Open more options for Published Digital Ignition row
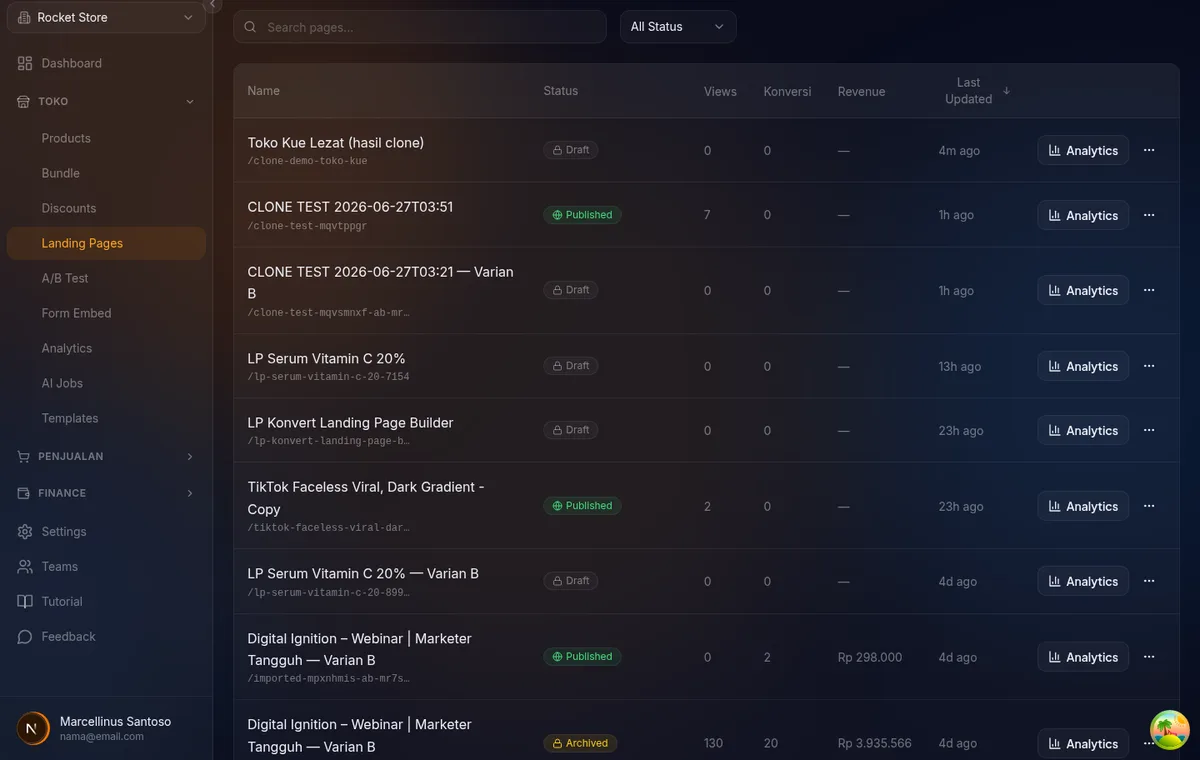Viewport: 1200px width, 760px height. click(1148, 657)
